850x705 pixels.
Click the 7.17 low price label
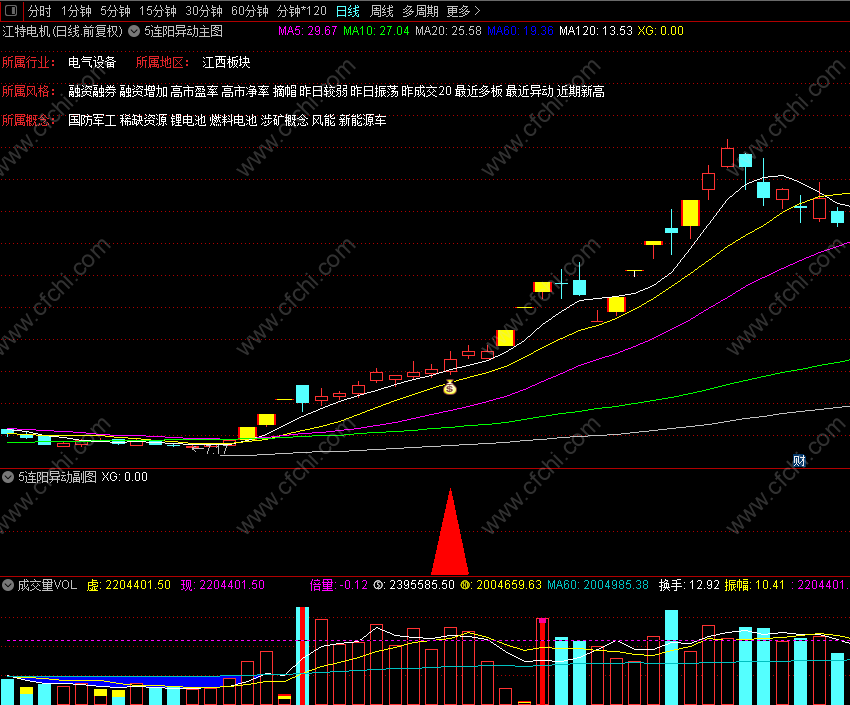pos(216,449)
